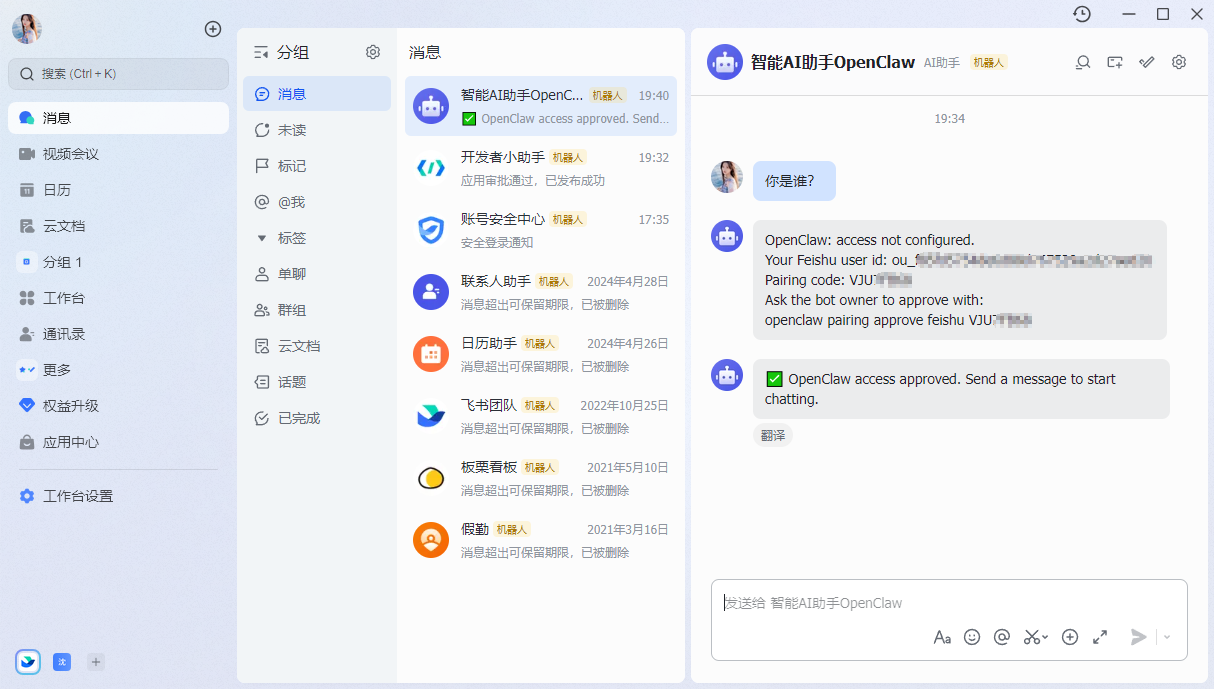Click the 翻译 translate button
This screenshot has width=1214, height=689.
[773, 435]
